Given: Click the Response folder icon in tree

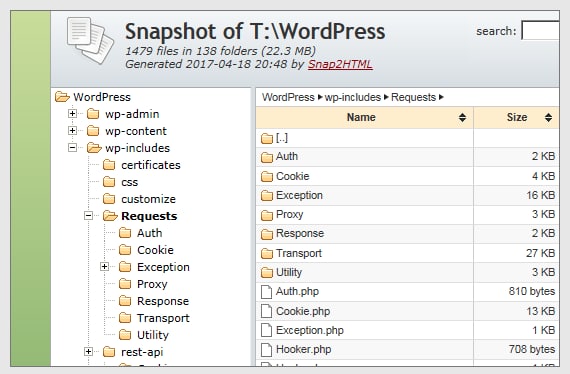Looking at the screenshot, I should (125, 301).
